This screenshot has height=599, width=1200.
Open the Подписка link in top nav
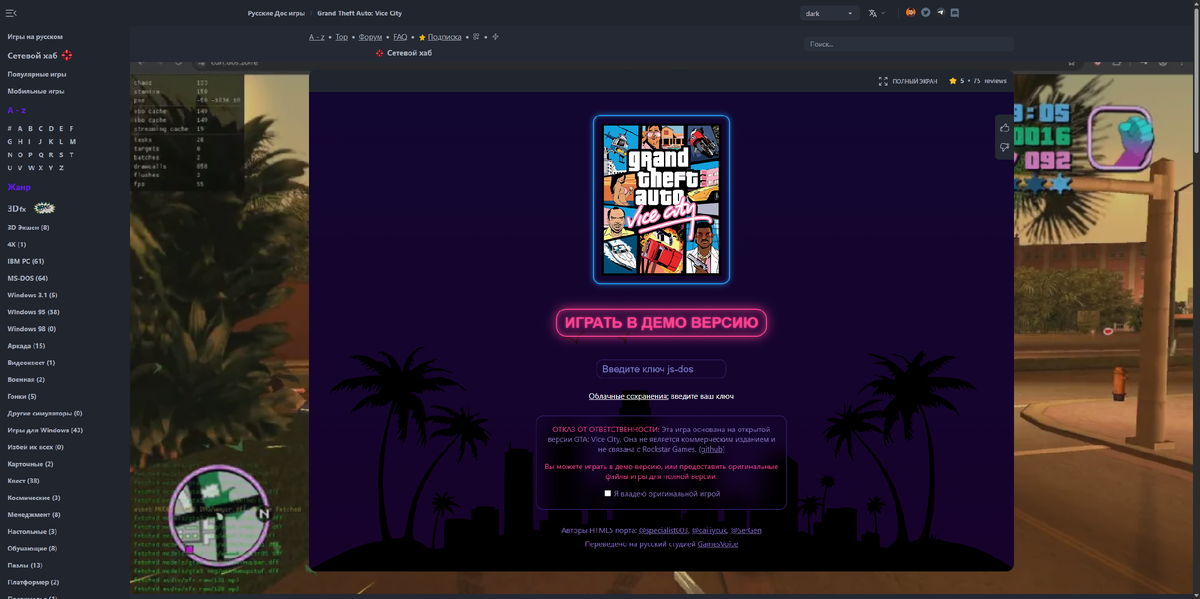tap(444, 37)
